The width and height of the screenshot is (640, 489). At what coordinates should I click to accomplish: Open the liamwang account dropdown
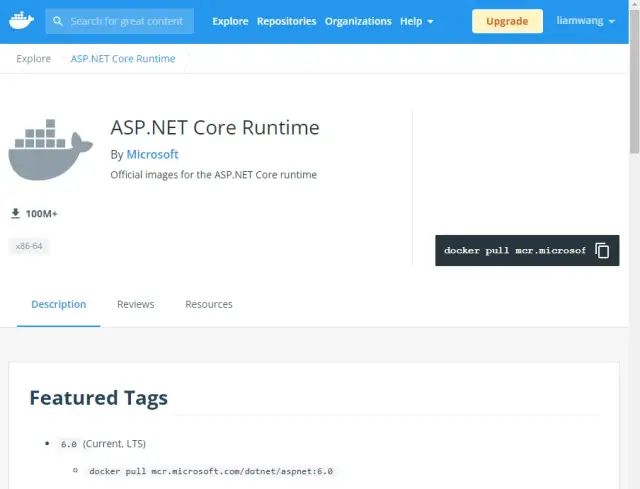pyautogui.click(x=585, y=21)
